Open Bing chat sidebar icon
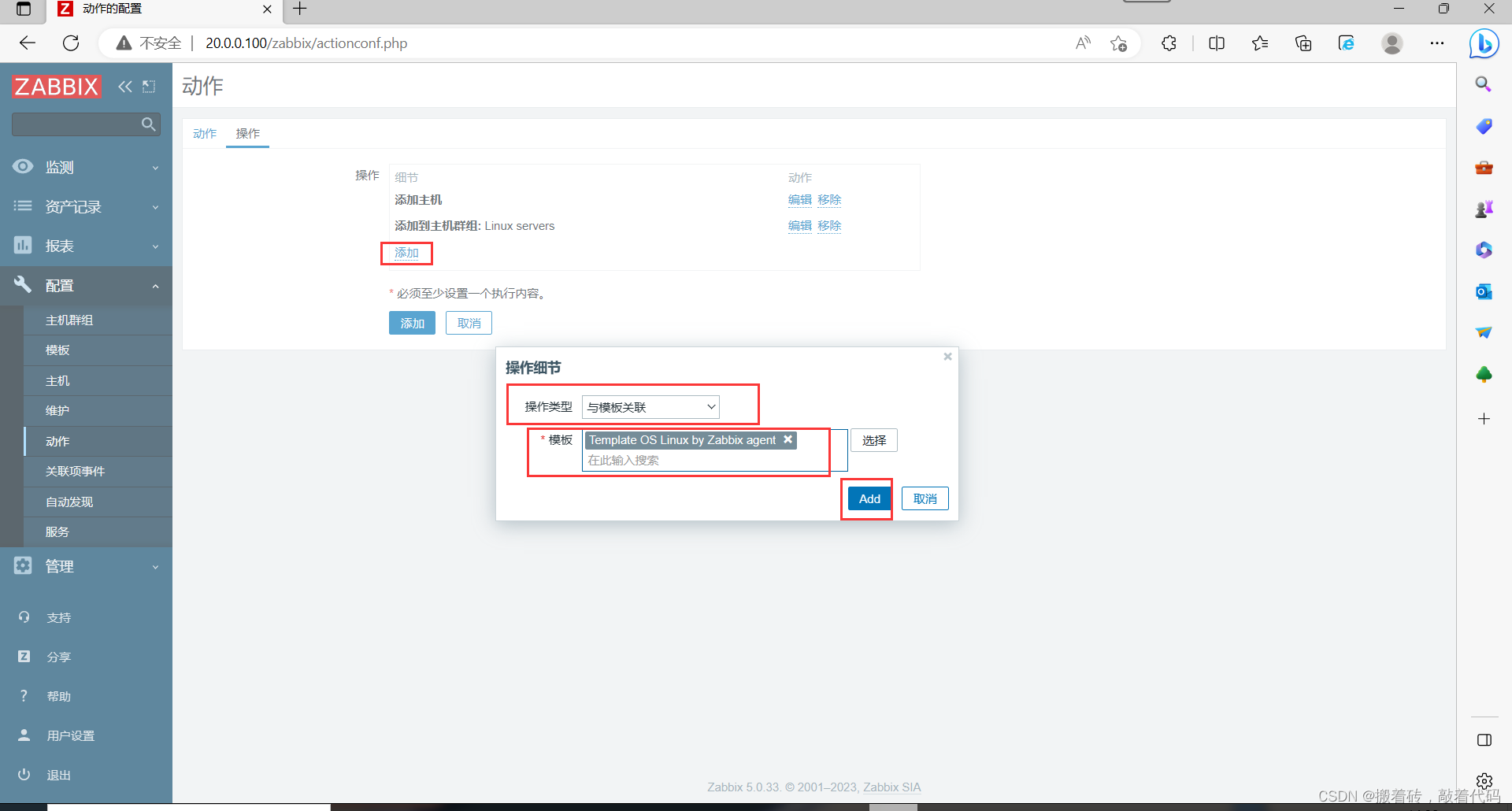The width and height of the screenshot is (1512, 811). pos(1484,43)
